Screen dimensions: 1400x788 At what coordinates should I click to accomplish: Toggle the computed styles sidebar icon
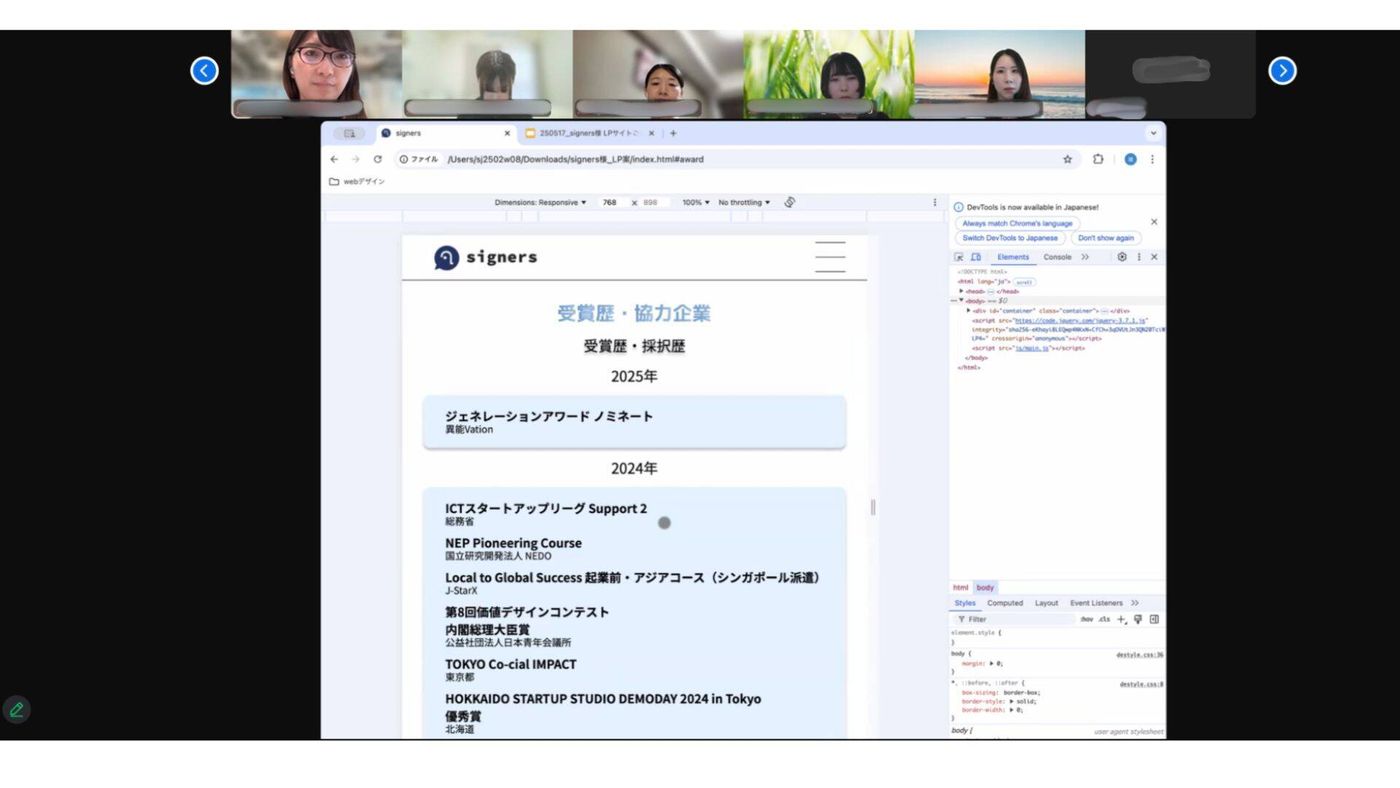[1154, 619]
